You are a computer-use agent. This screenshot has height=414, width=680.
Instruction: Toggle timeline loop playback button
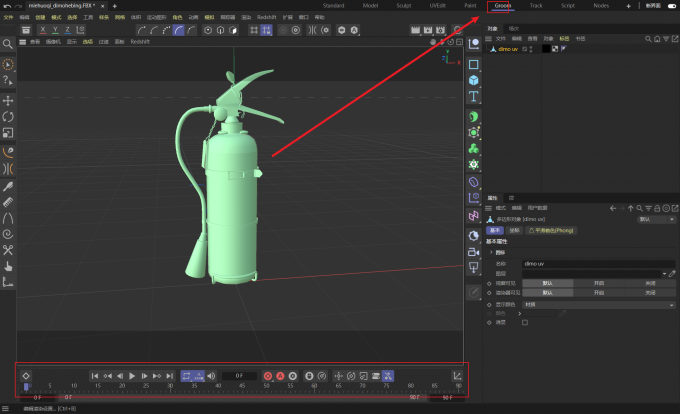(x=186, y=376)
